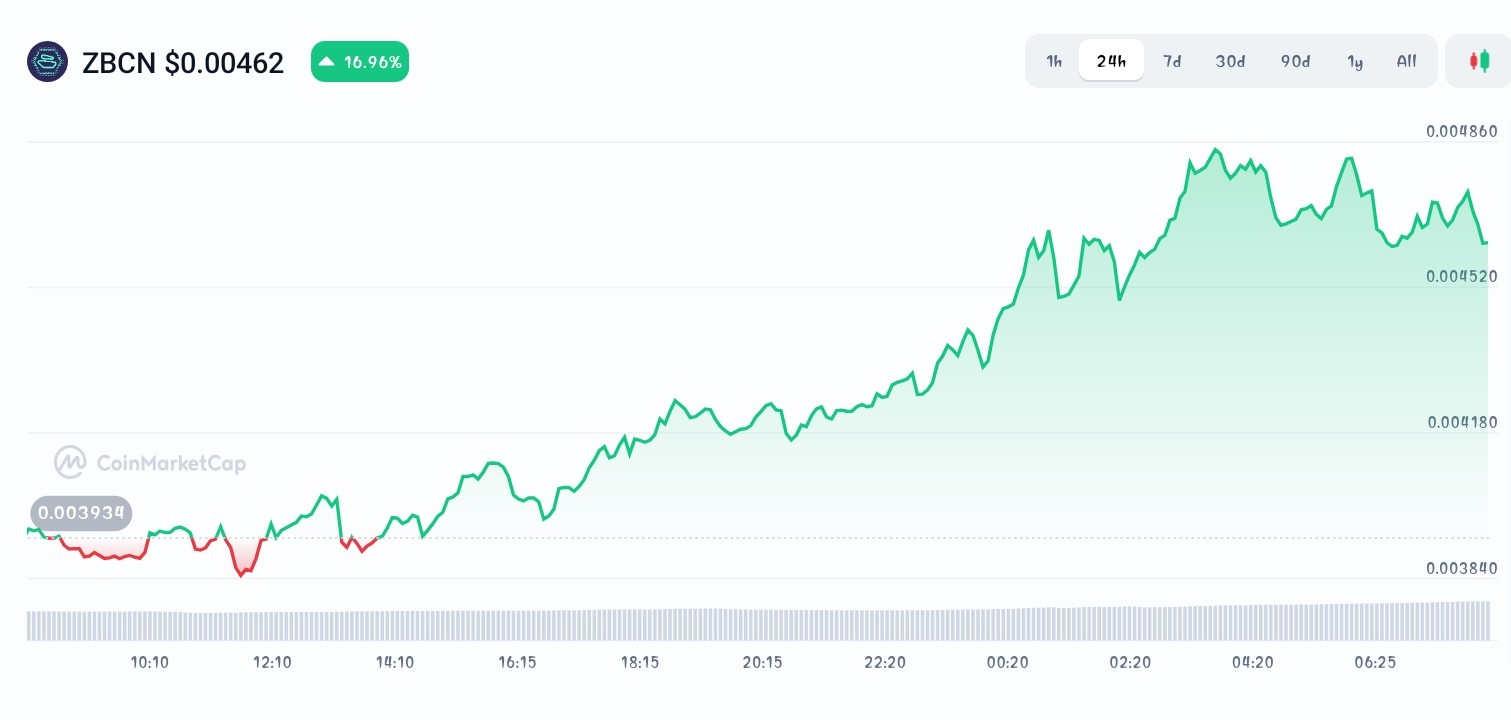The height and width of the screenshot is (720, 1511).
Task: Switch to the 7d timeframe
Action: tap(1172, 61)
